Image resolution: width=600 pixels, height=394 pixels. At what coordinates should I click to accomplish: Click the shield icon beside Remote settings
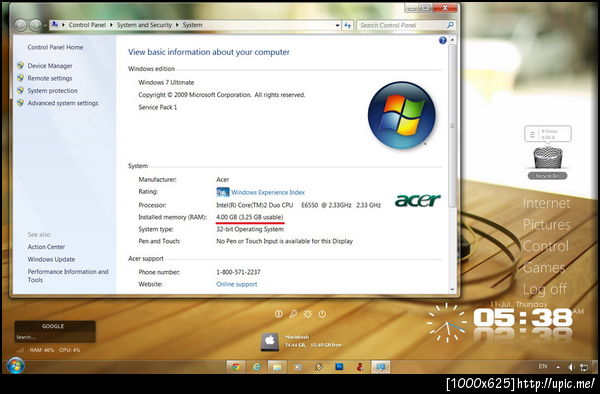[20, 78]
